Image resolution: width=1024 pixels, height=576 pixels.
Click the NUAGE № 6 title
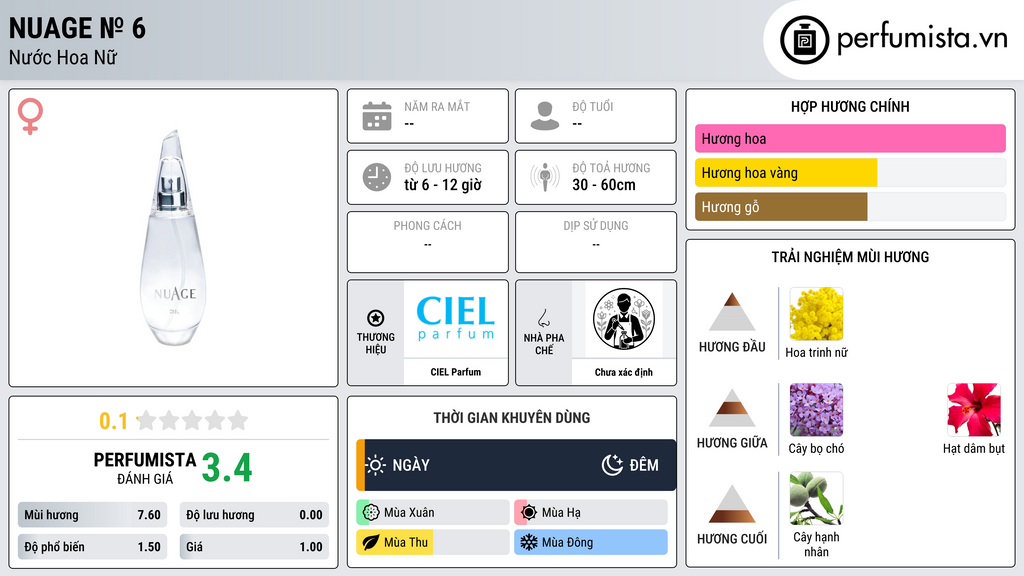[77, 28]
